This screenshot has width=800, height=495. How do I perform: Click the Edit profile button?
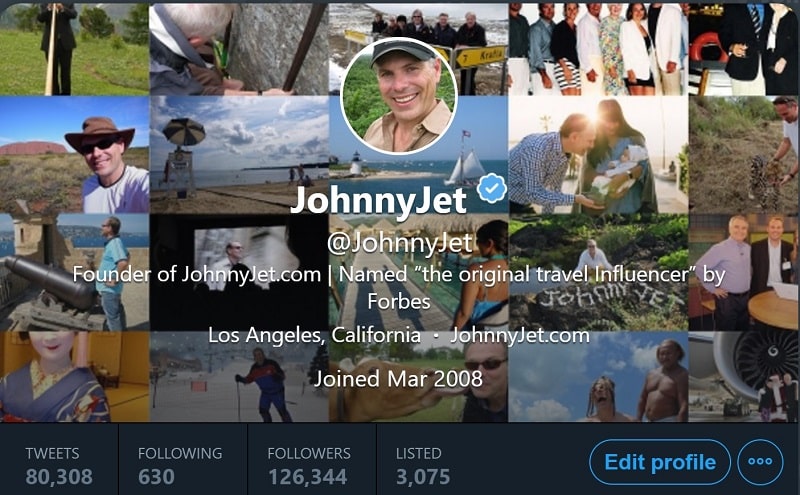[660, 462]
